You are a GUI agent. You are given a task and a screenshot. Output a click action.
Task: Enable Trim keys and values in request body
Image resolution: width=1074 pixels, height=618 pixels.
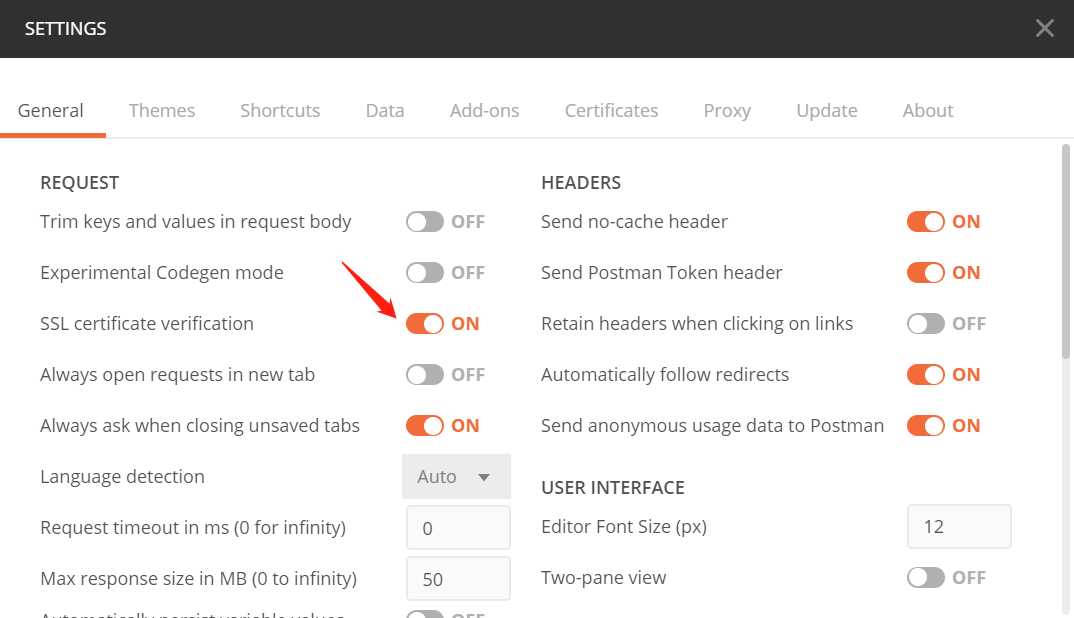pos(425,221)
